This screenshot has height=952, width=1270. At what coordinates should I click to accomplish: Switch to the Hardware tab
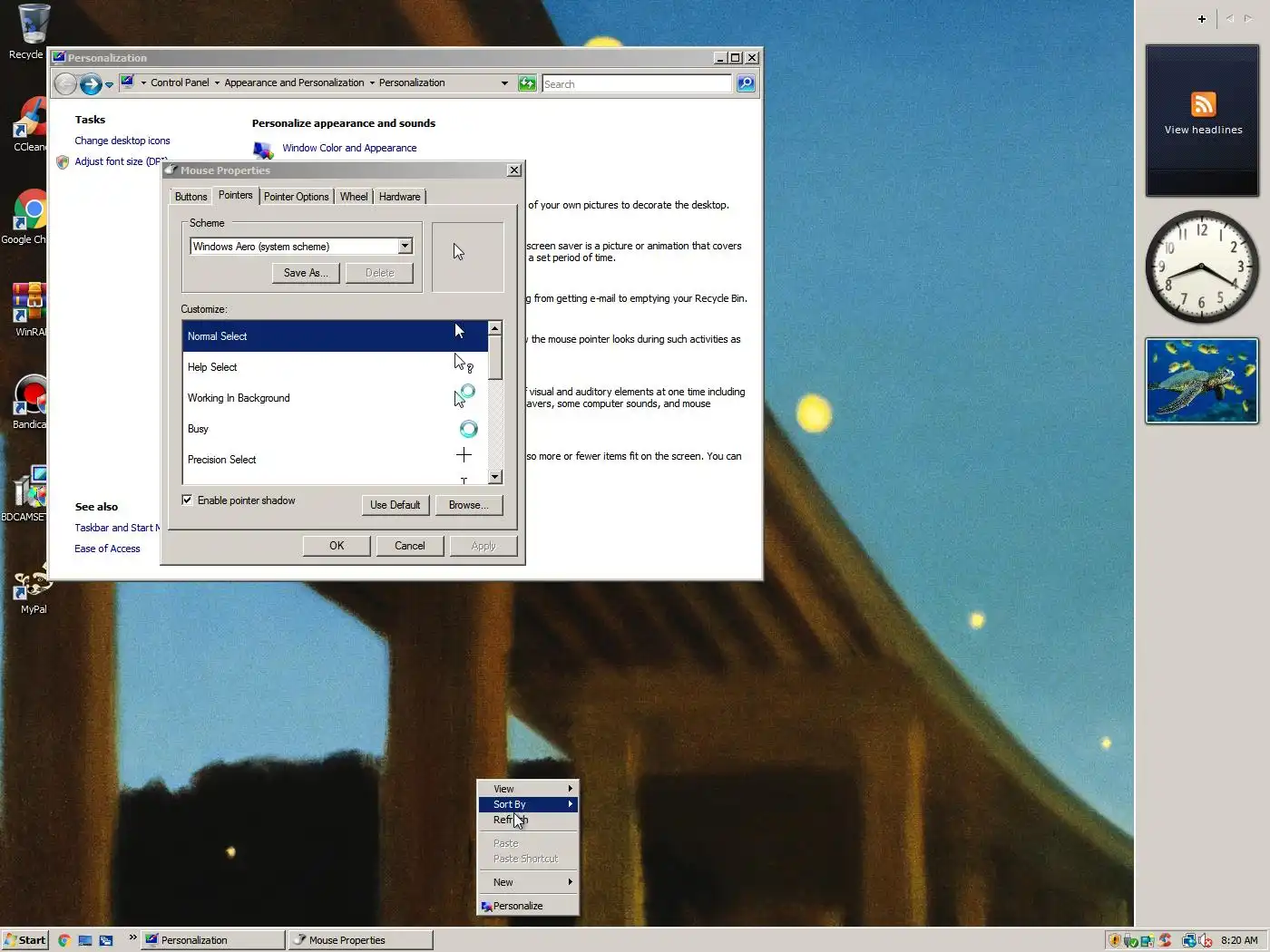pos(399,197)
